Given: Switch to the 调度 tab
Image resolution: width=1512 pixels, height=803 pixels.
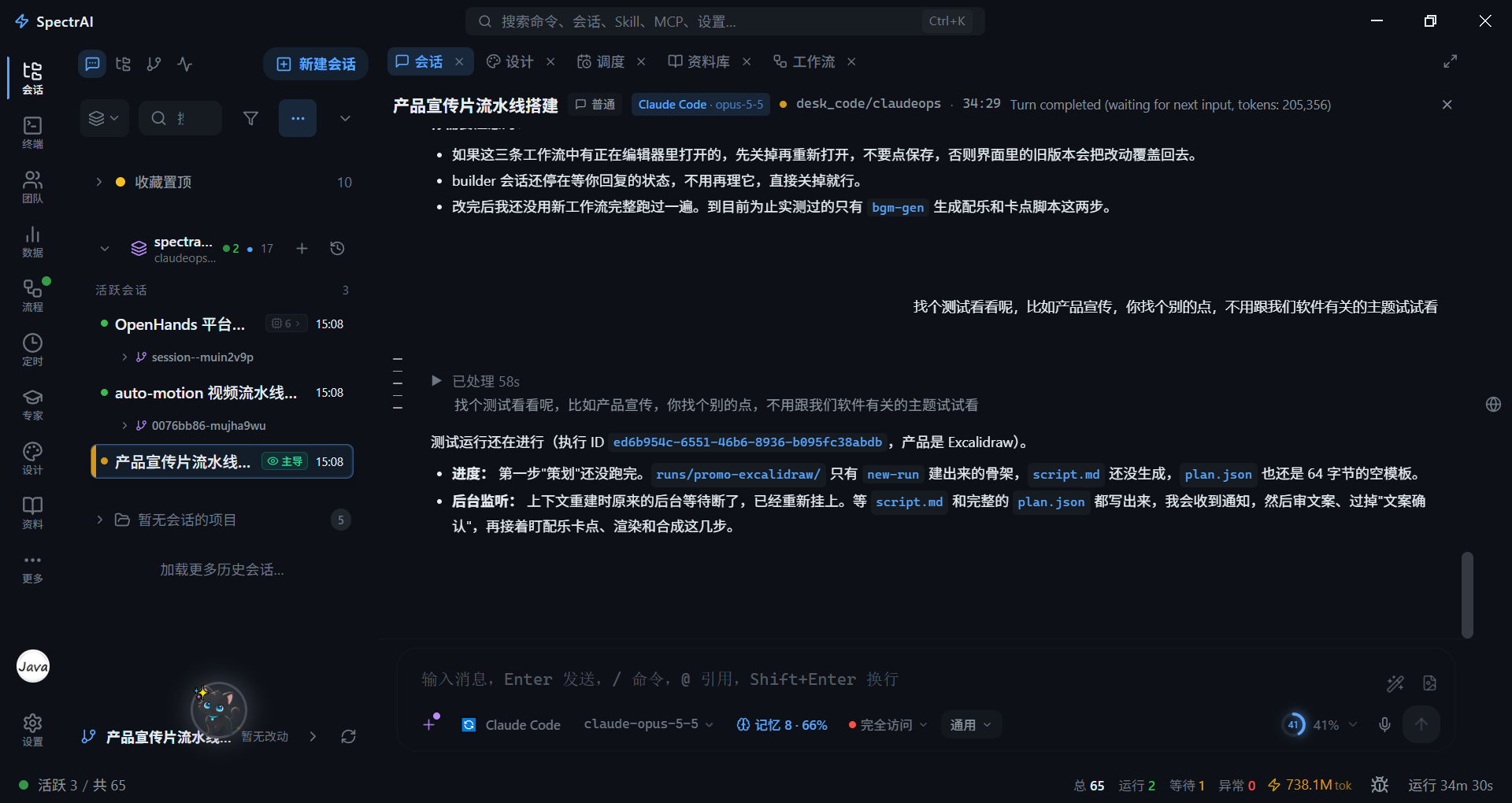Looking at the screenshot, I should click(x=602, y=61).
